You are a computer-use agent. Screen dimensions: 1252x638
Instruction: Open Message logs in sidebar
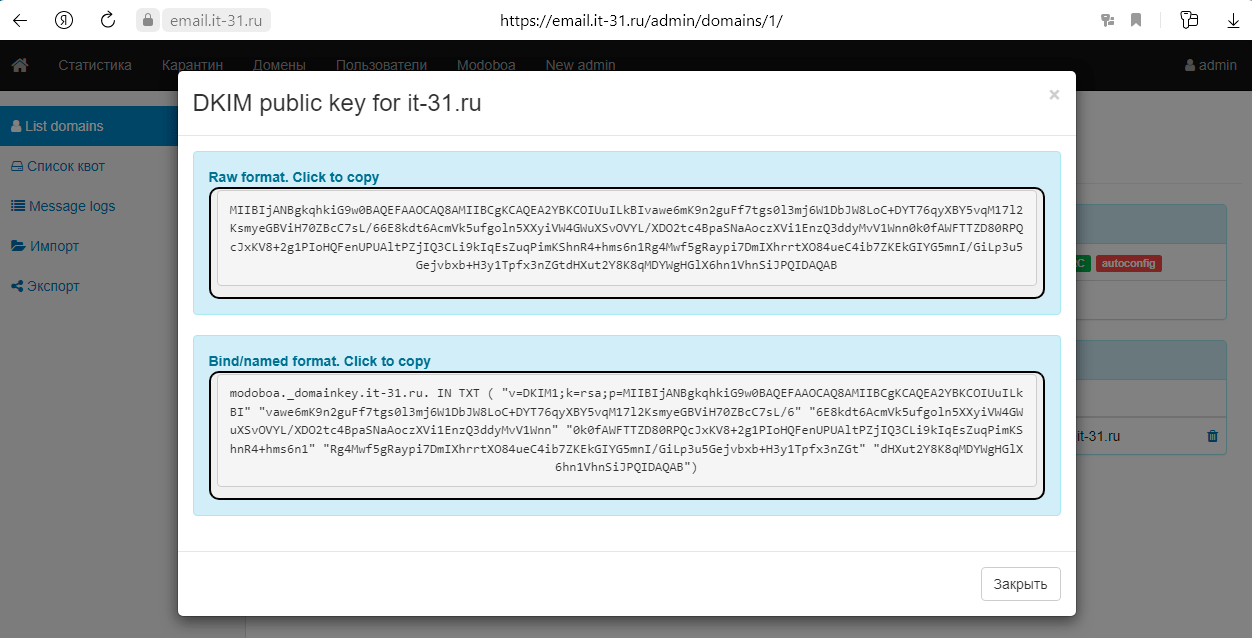coord(71,206)
